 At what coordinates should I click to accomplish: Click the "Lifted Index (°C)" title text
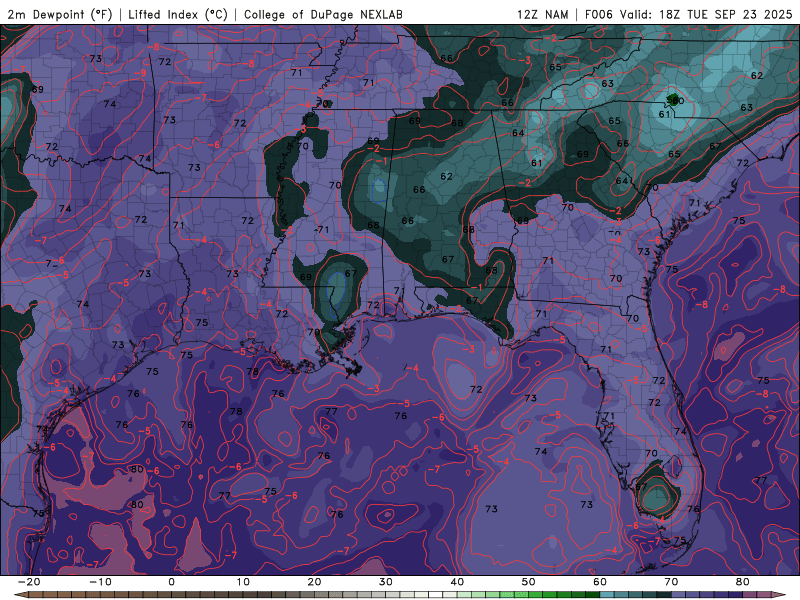[x=178, y=14]
